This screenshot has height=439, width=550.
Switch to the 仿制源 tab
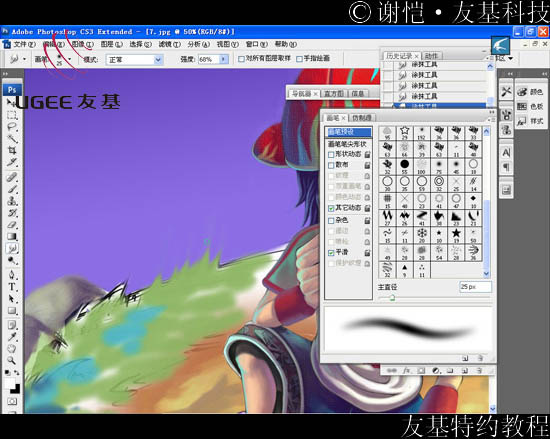[361, 118]
